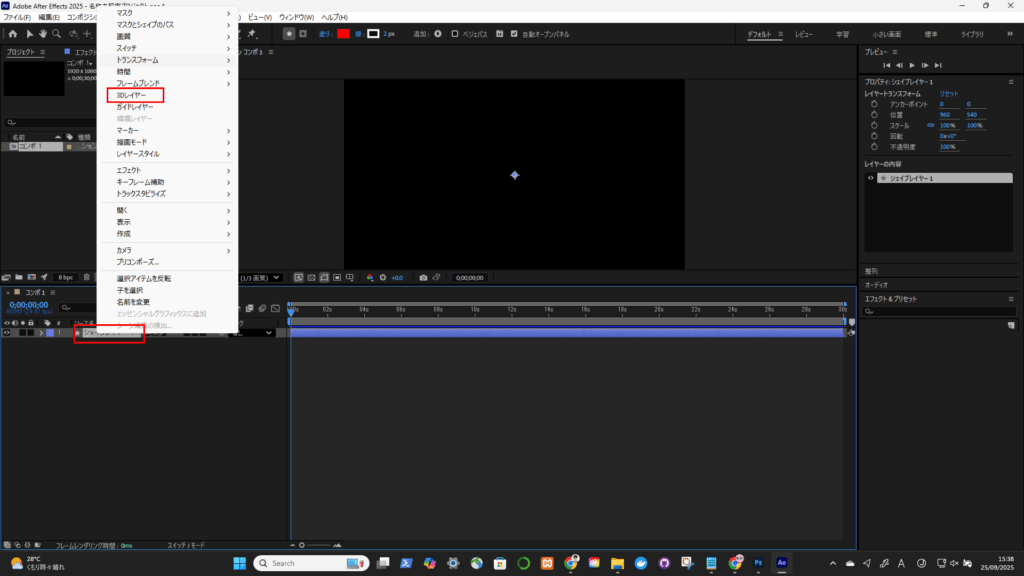The width and height of the screenshot is (1024, 576).
Task: Choose 3Dレイヤー from the context menu
Action: (131, 95)
